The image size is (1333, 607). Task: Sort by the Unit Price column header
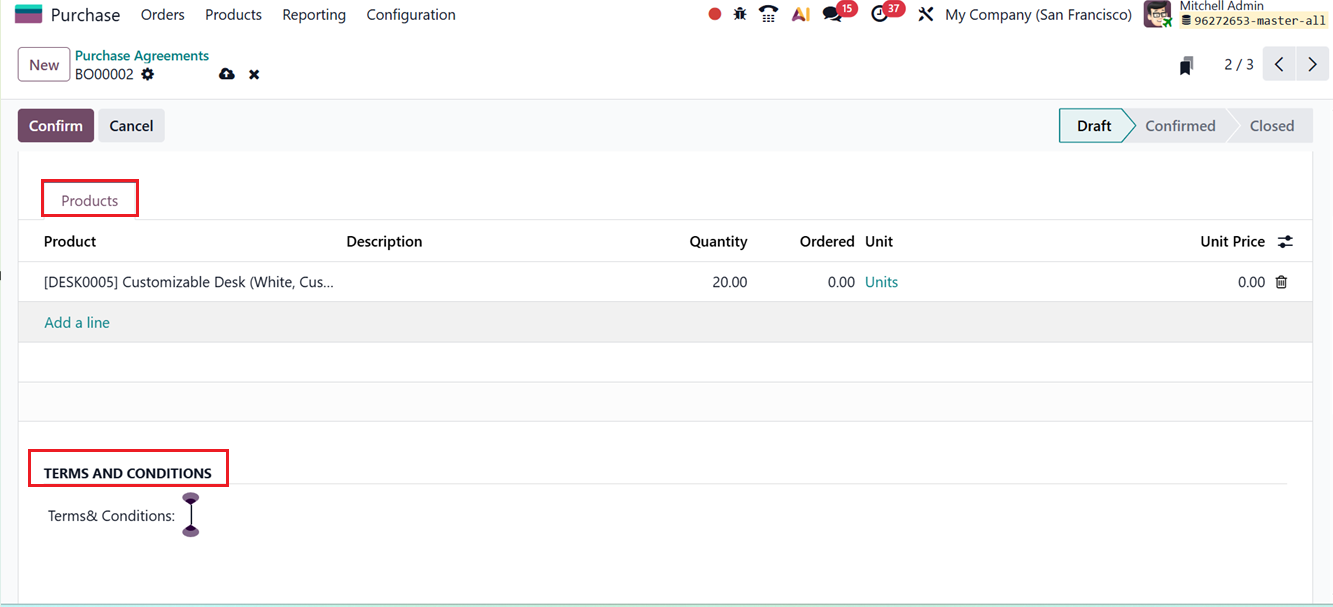(1232, 242)
